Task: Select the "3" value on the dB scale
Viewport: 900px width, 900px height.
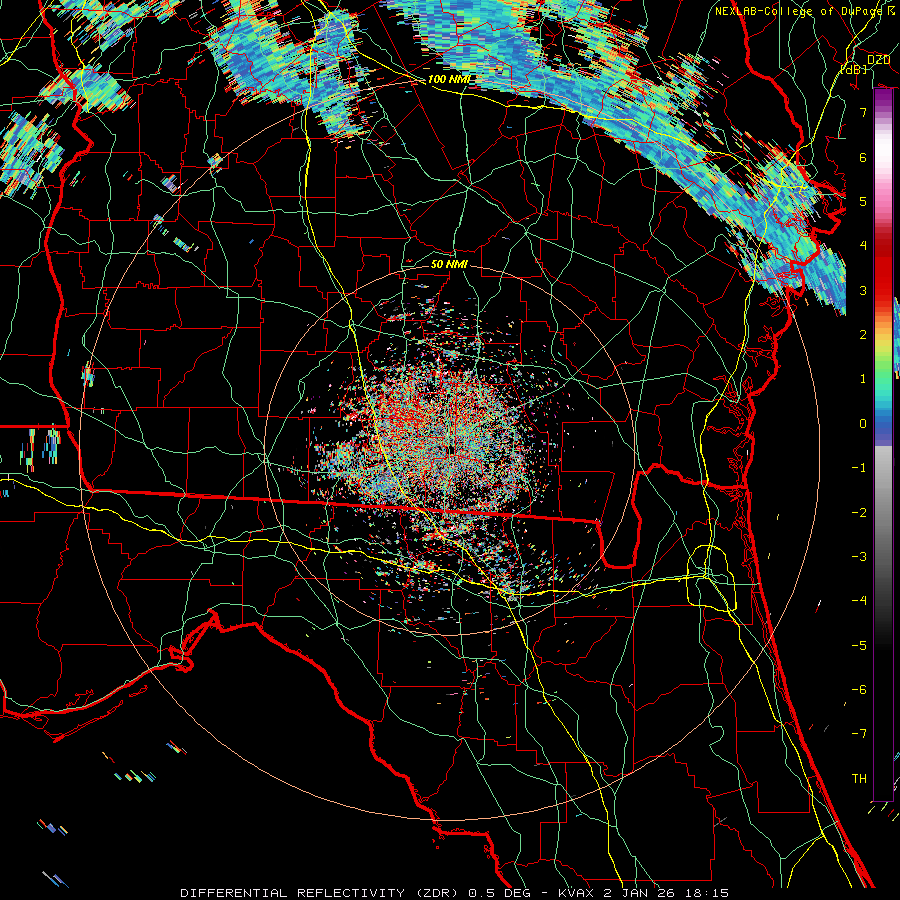Action: click(863, 290)
